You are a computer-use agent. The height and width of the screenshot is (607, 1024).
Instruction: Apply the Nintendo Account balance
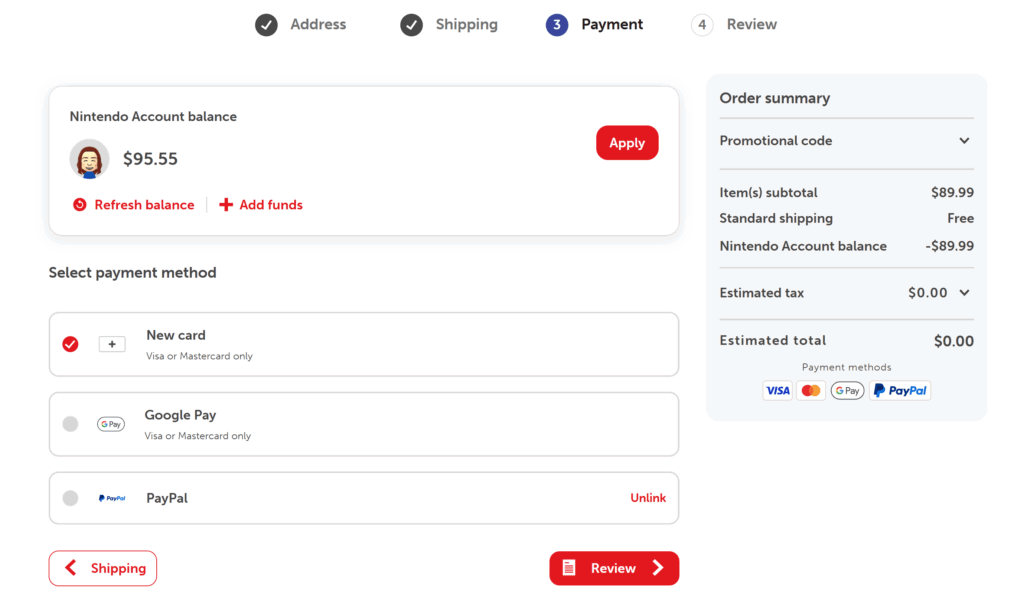[627, 143]
